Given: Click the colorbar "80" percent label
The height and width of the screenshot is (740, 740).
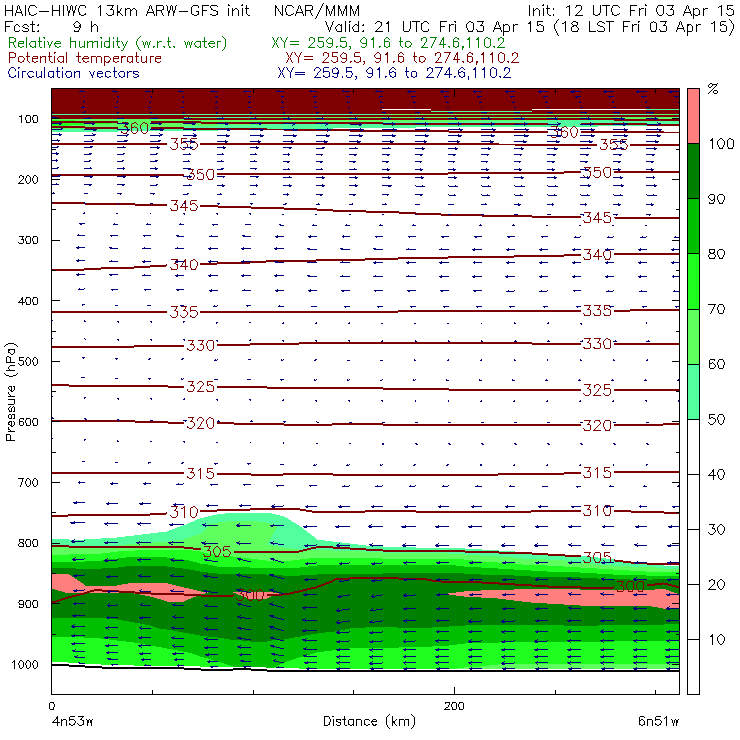Looking at the screenshot, I should coord(716,254).
